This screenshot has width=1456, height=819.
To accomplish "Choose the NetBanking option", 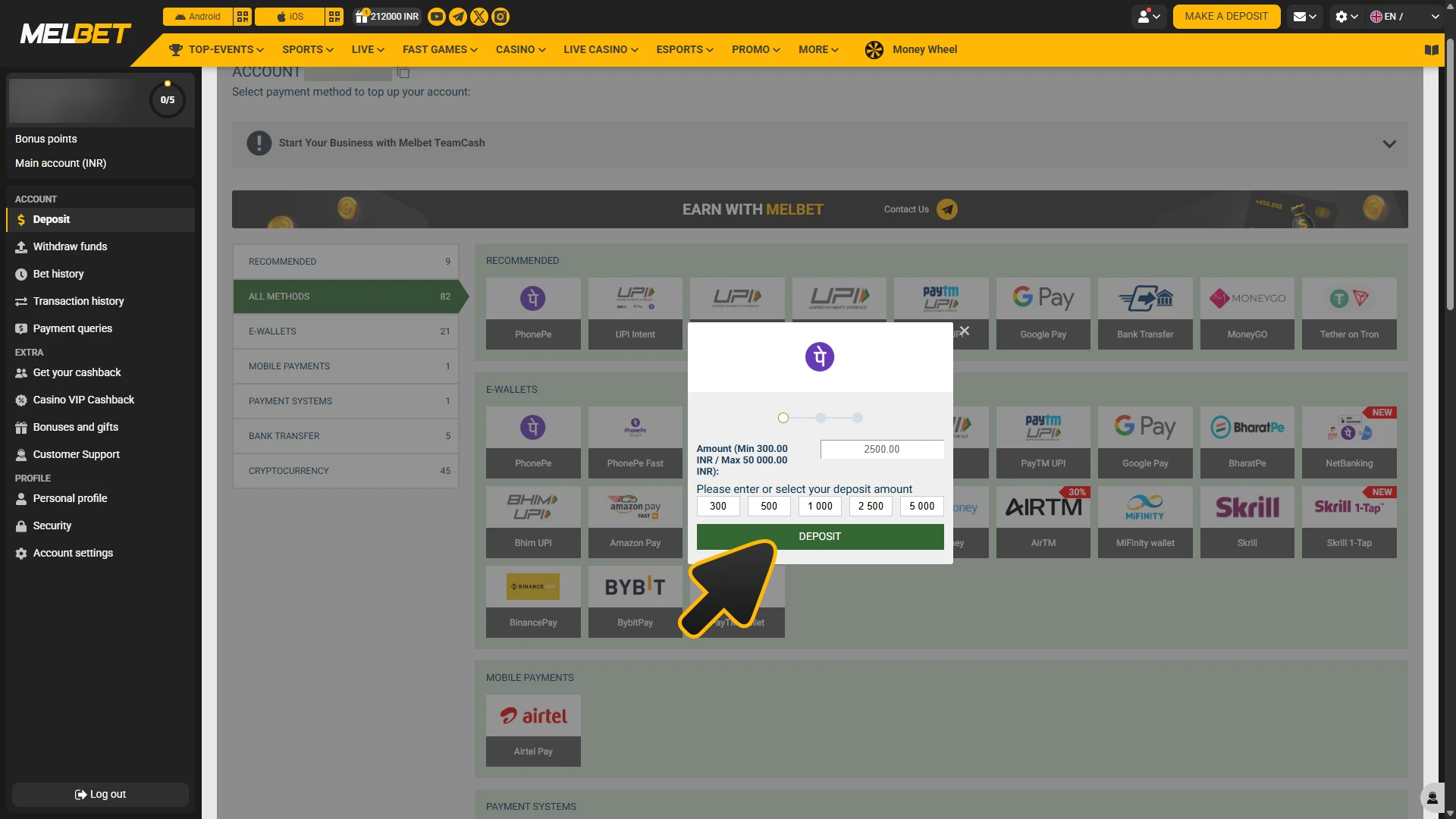I will point(1349,442).
